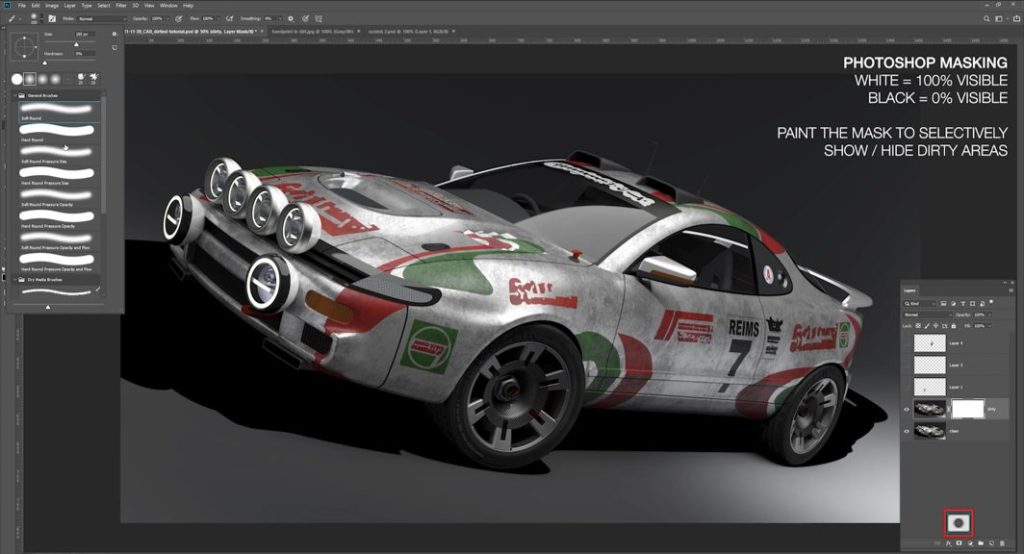
Task: Open the brush Mode dropdown (Normal)
Action: (x=101, y=19)
